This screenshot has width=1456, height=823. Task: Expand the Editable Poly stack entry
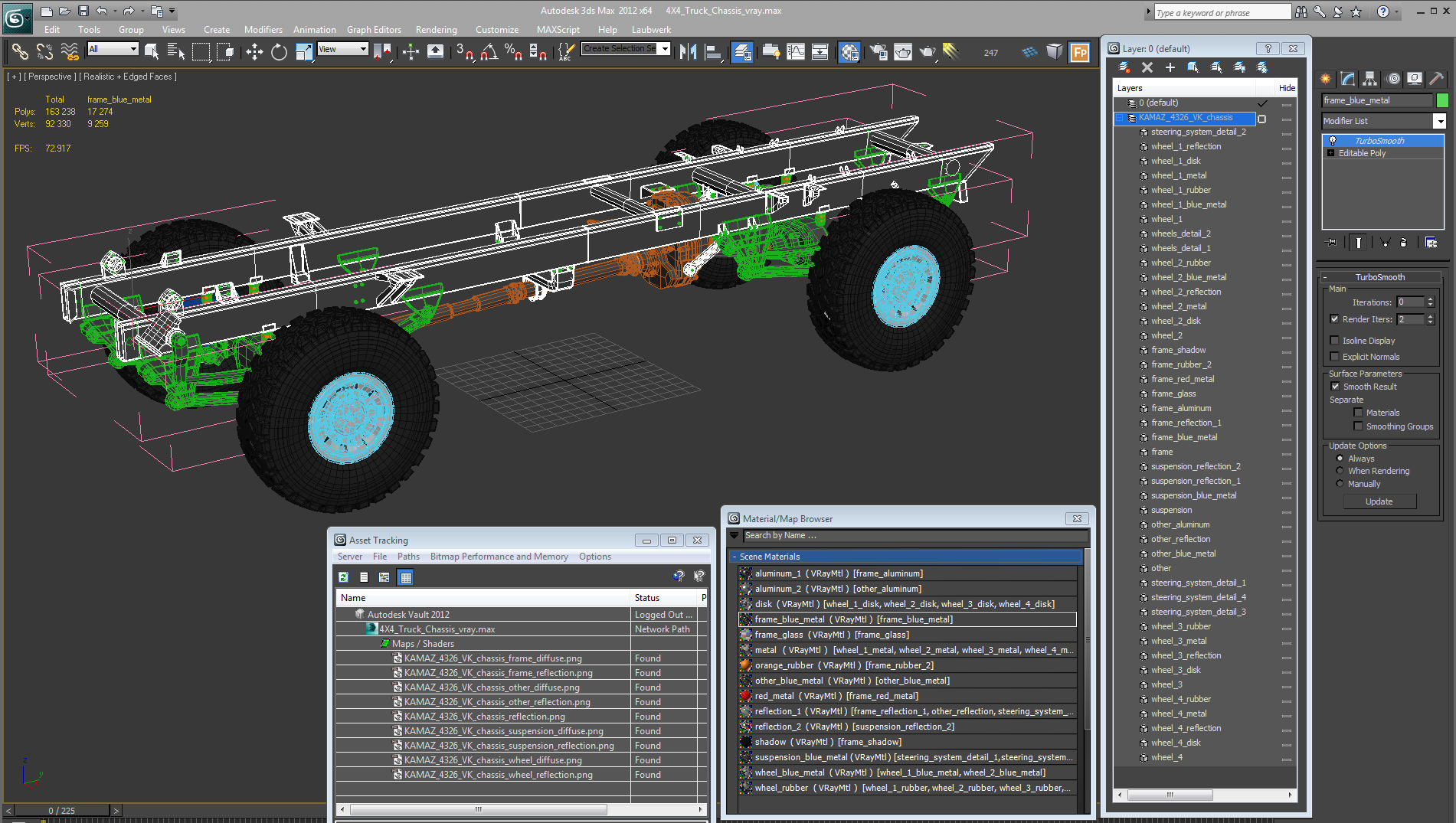1331,153
